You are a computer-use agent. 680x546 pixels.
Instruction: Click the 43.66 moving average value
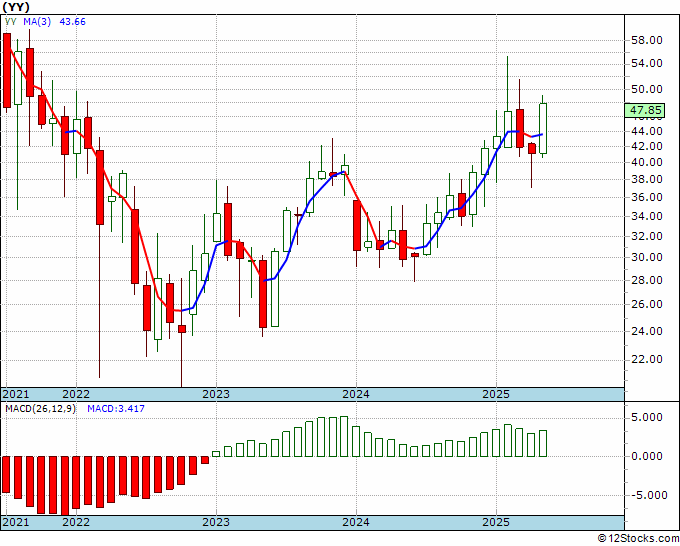point(72,21)
